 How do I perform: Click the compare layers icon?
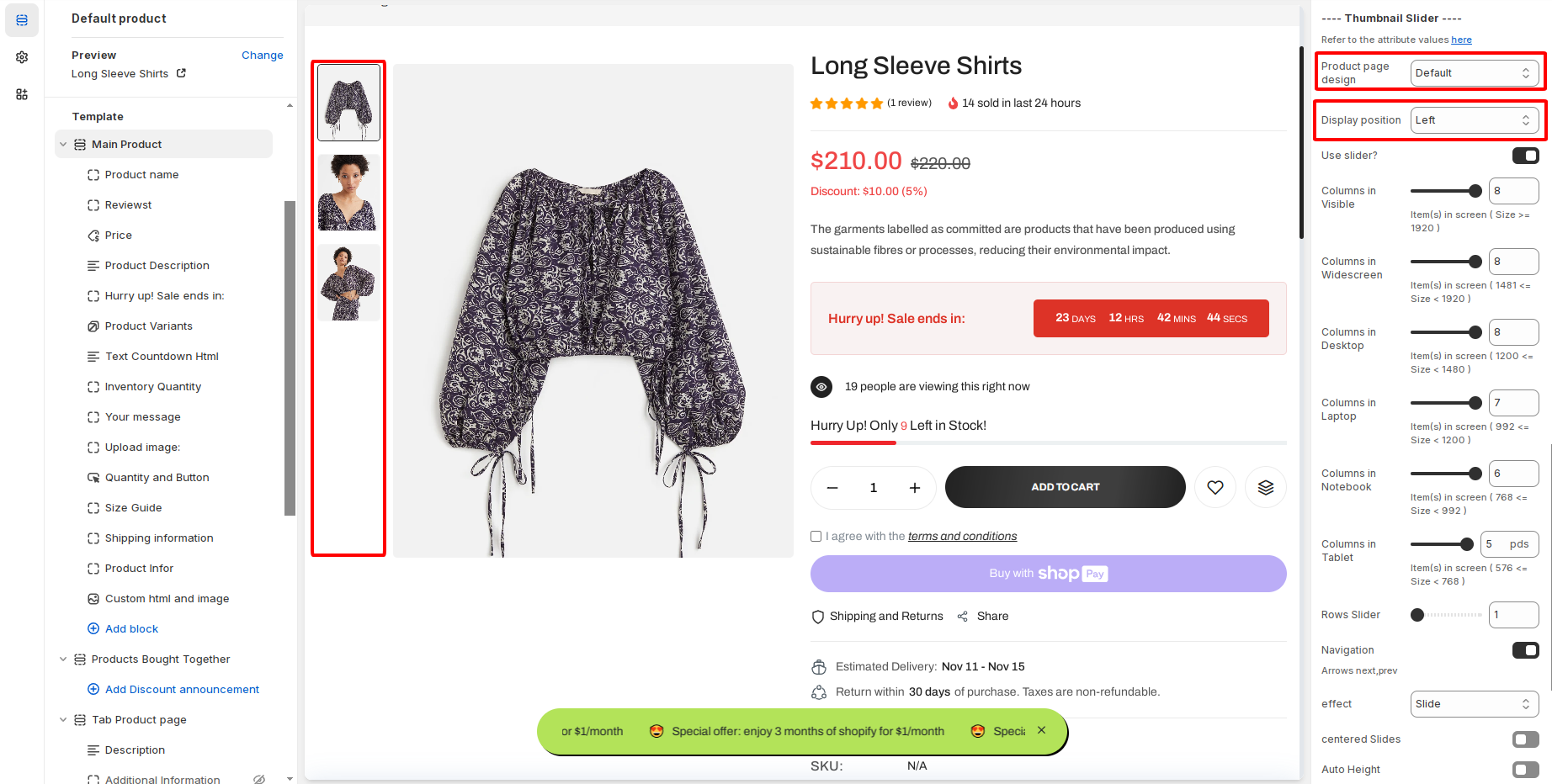click(1265, 487)
